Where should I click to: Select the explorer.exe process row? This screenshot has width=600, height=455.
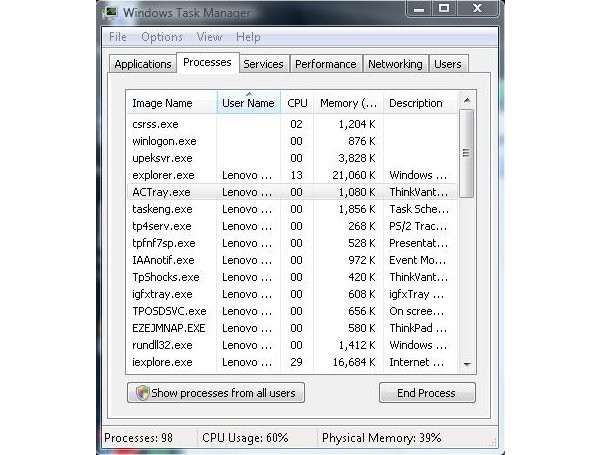[292, 175]
